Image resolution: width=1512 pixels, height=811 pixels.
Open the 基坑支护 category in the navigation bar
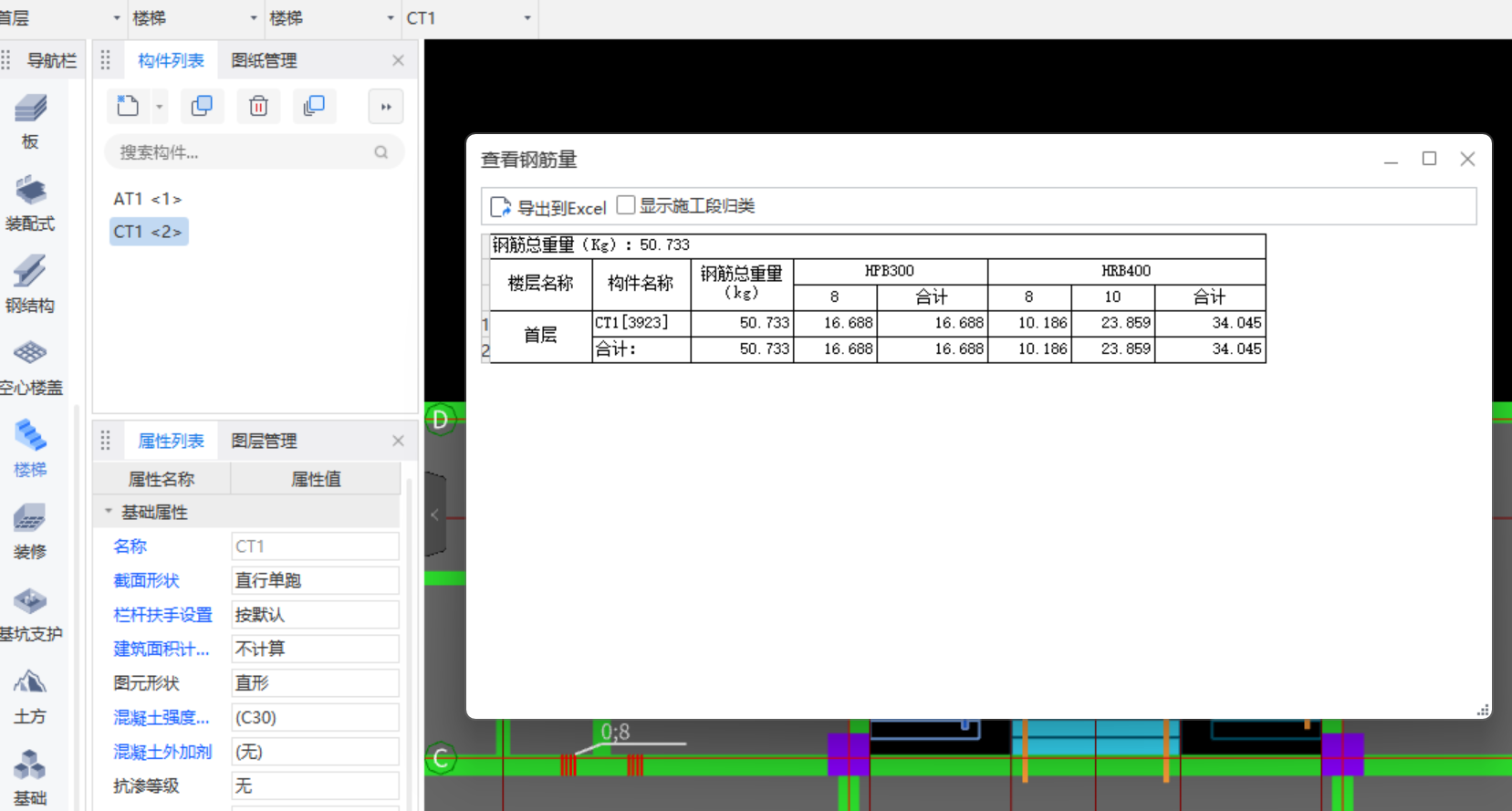(30, 614)
